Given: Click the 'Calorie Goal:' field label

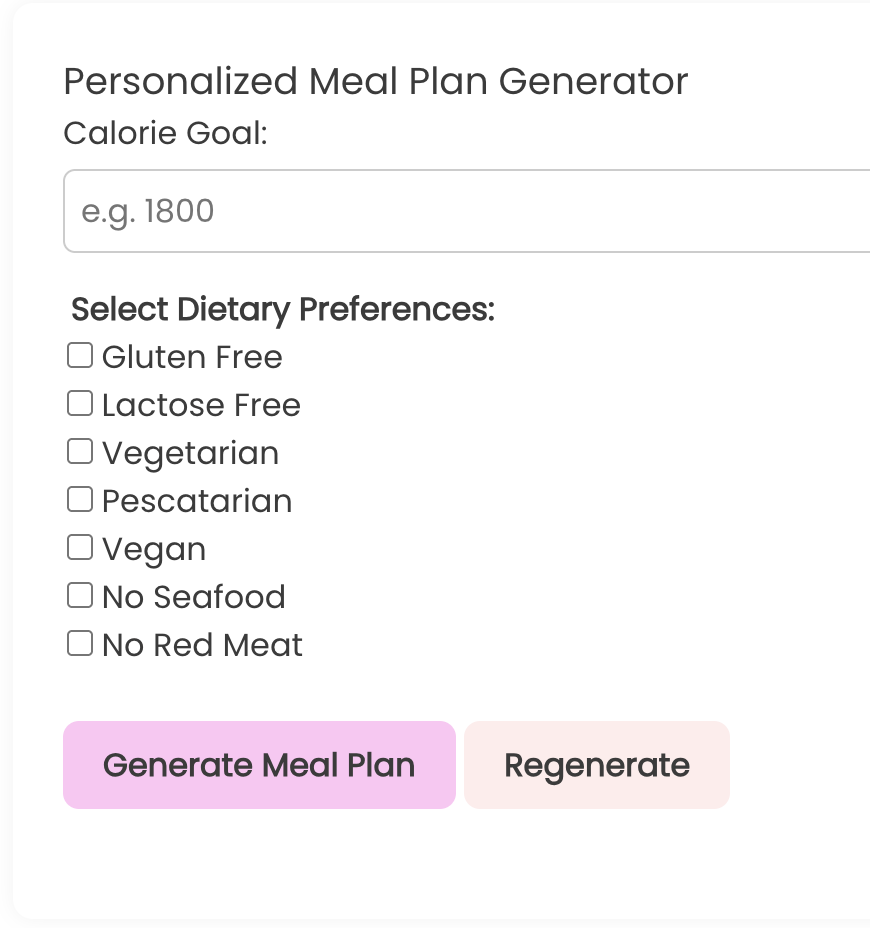Looking at the screenshot, I should pyautogui.click(x=166, y=133).
